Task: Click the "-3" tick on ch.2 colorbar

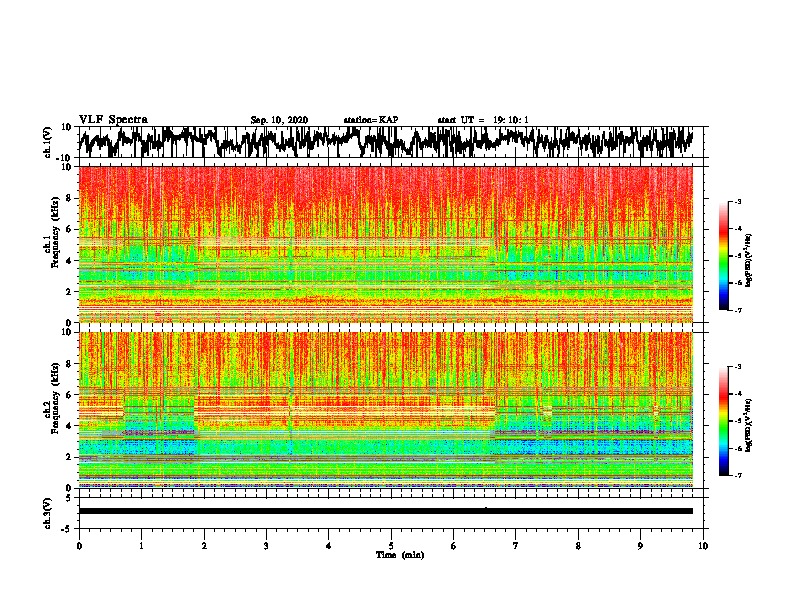Action: coord(738,367)
